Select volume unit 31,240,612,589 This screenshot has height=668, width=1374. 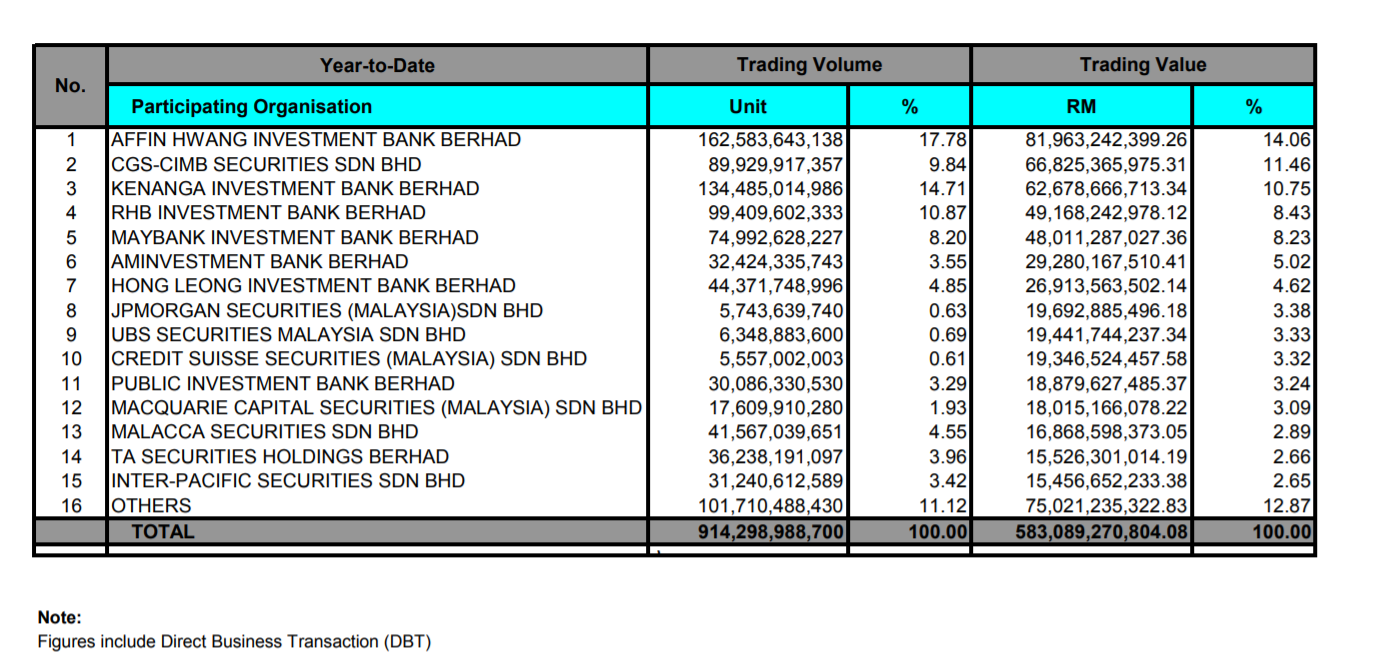776,480
